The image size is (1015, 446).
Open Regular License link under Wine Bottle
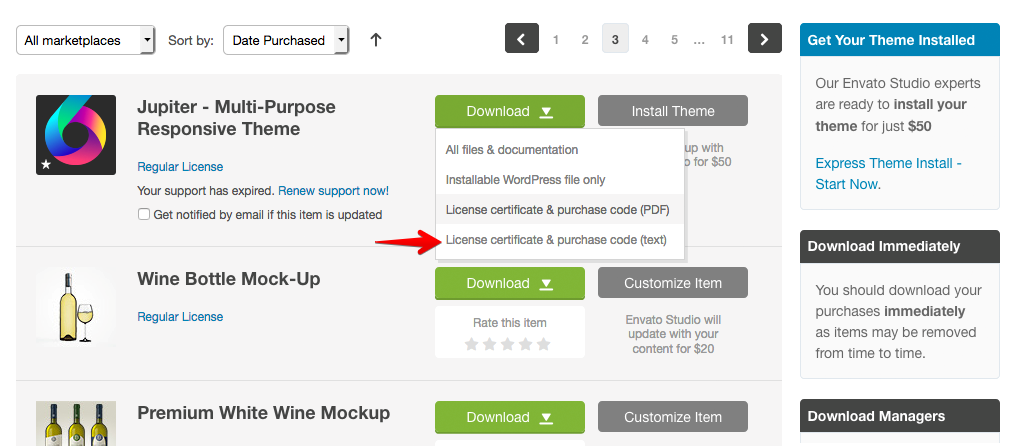[x=180, y=317]
